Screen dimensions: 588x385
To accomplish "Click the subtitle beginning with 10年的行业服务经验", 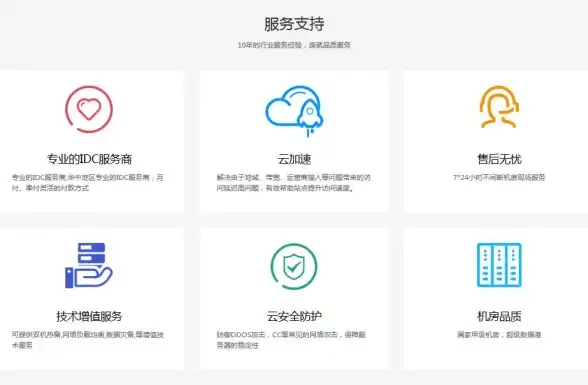I will pos(294,45).
